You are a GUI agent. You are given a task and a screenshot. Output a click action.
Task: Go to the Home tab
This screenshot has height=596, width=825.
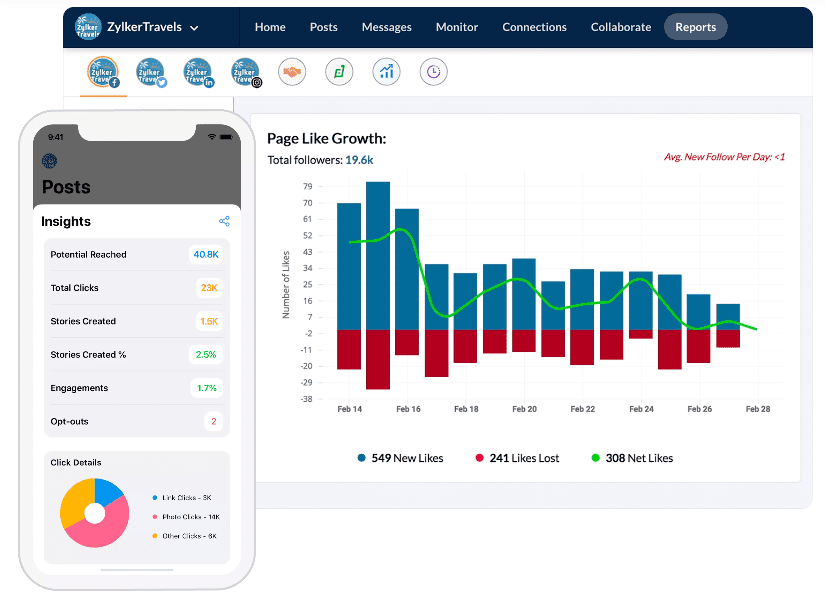coord(270,27)
